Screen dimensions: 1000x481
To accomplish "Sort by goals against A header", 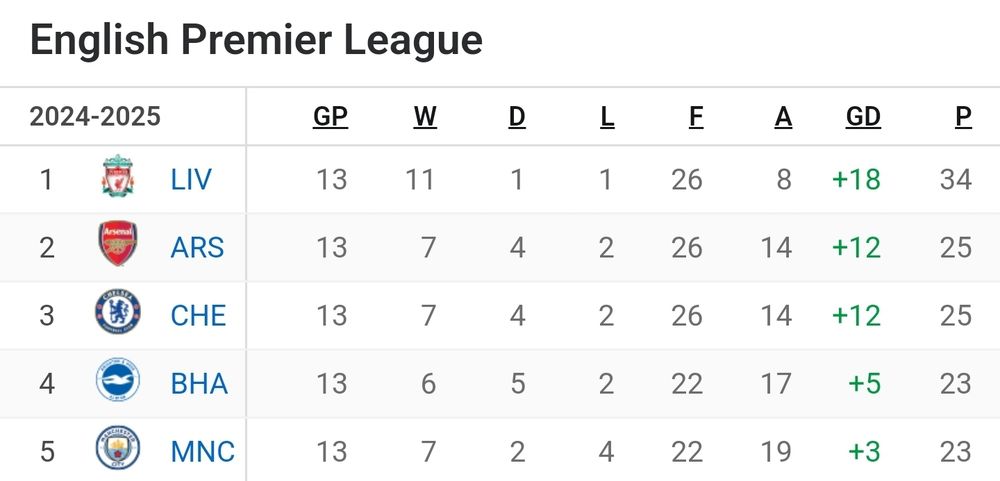I will 783,117.
